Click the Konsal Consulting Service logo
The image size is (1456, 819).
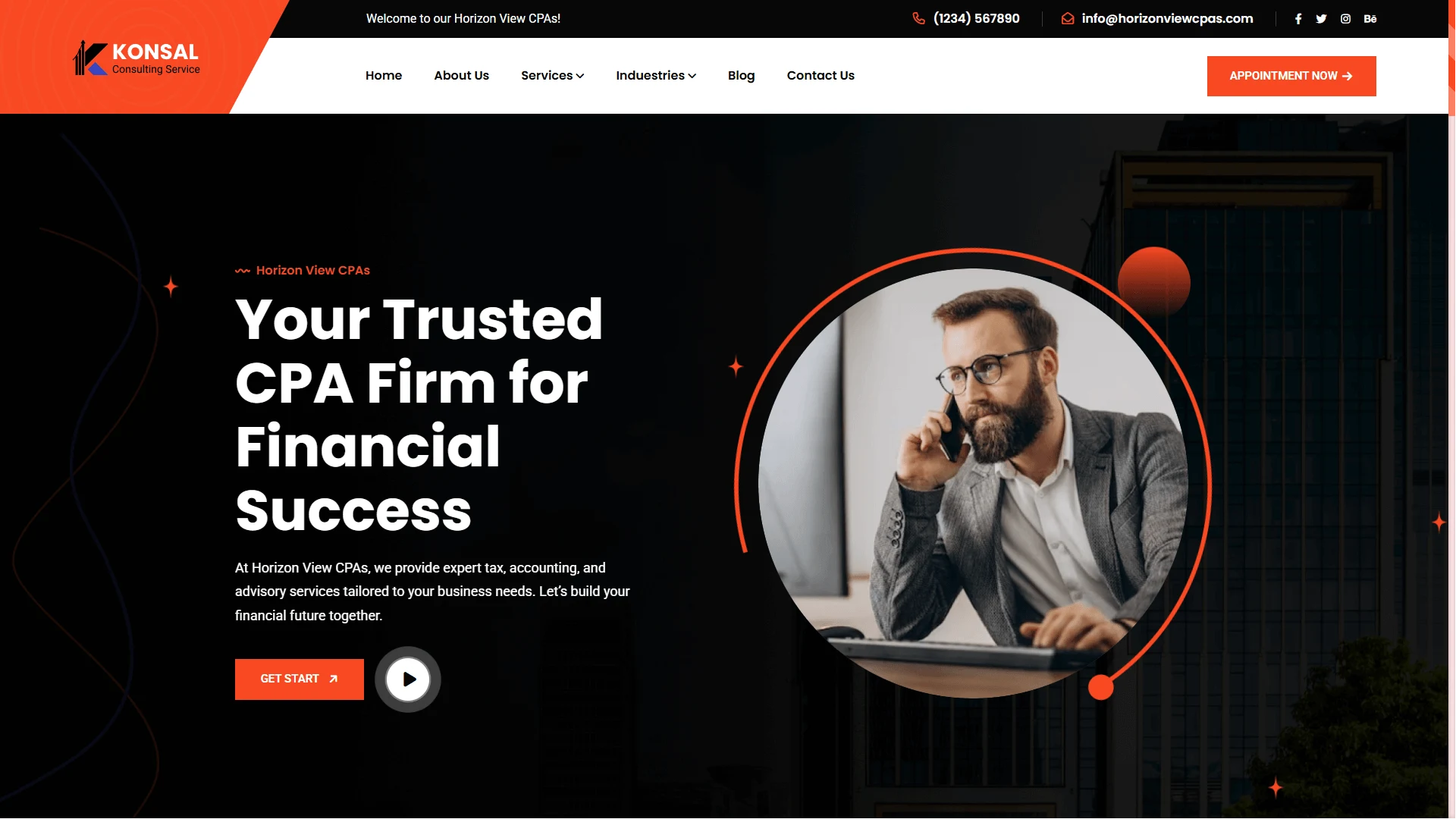pyautogui.click(x=136, y=58)
